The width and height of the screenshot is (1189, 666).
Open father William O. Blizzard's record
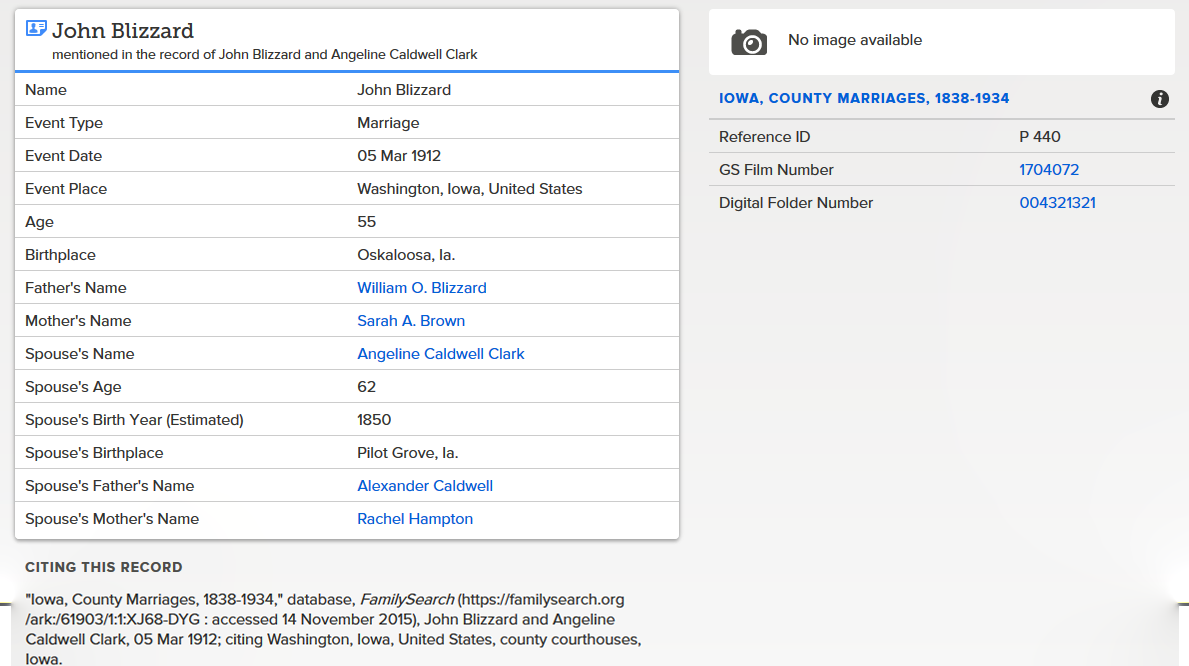[421, 288]
